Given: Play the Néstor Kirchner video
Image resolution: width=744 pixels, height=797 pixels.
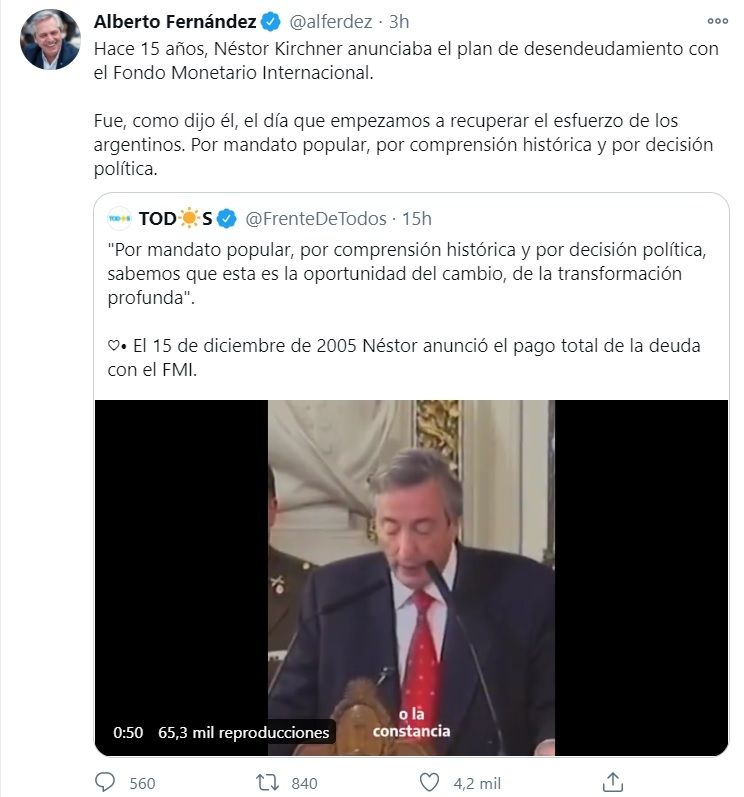Looking at the screenshot, I should [411, 578].
